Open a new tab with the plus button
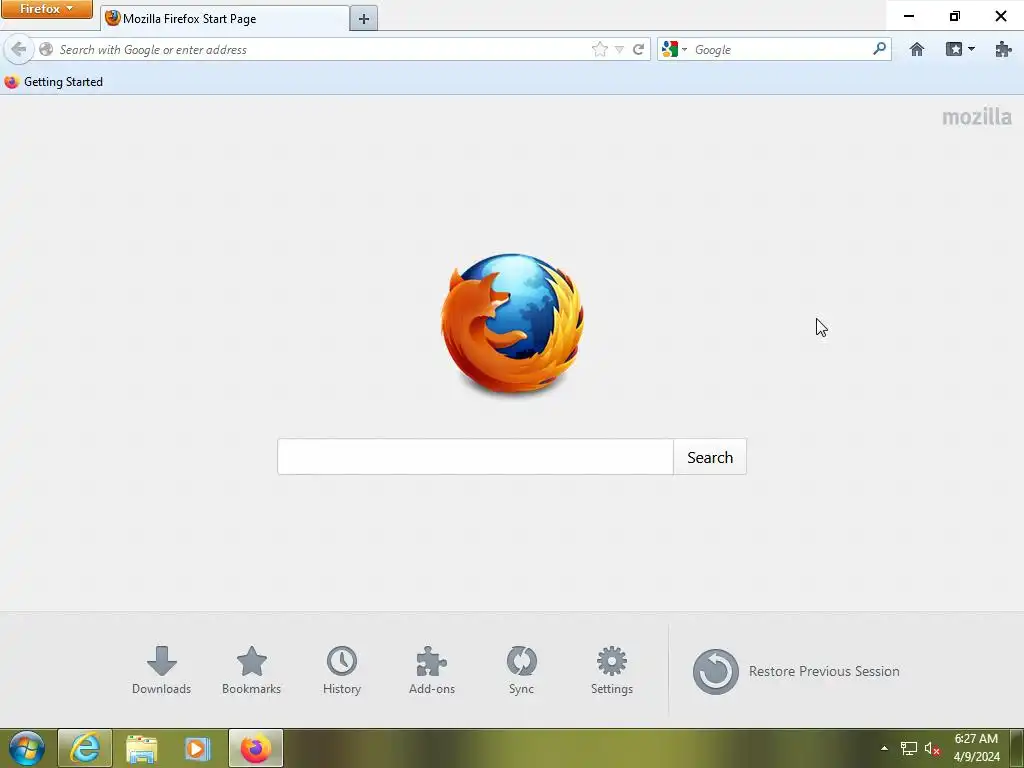Viewport: 1024px width, 768px height. [x=364, y=19]
